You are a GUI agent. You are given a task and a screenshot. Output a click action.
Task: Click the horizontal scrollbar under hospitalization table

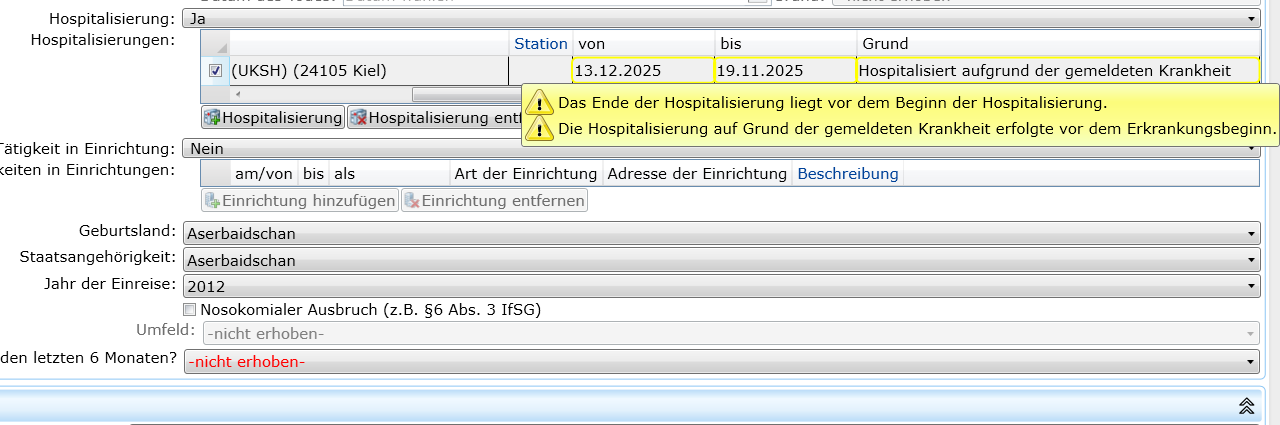point(465,94)
